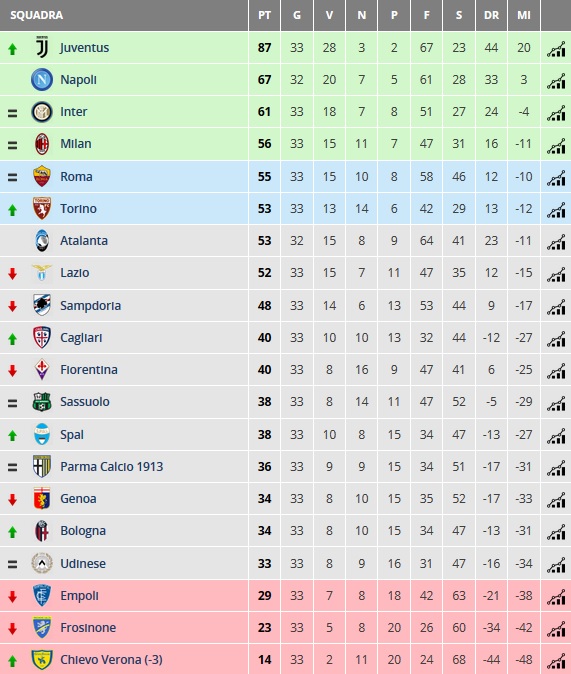Open the trend chart icon for Chievo Verona
The width and height of the screenshot is (571, 674).
pos(556,661)
